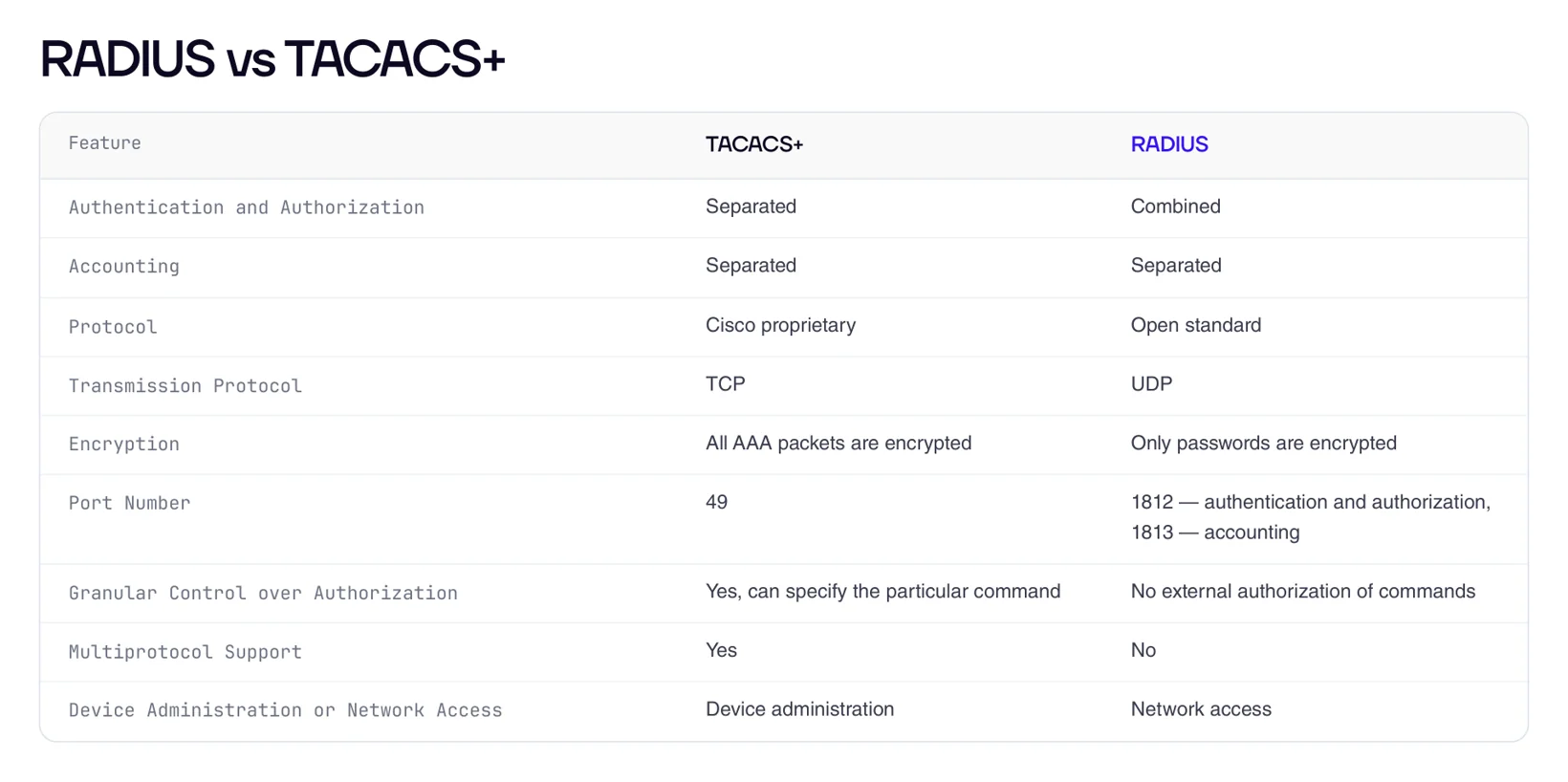Click 'No external authorization of commands'
1568x782 pixels.
coord(1302,592)
